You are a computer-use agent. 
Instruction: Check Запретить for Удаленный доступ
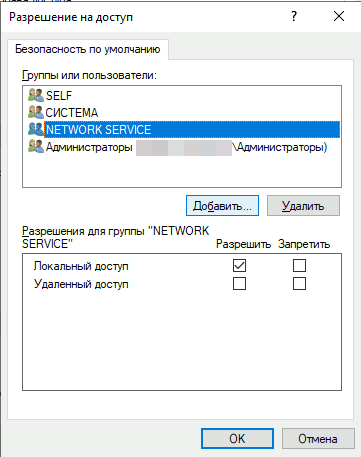coord(299,284)
